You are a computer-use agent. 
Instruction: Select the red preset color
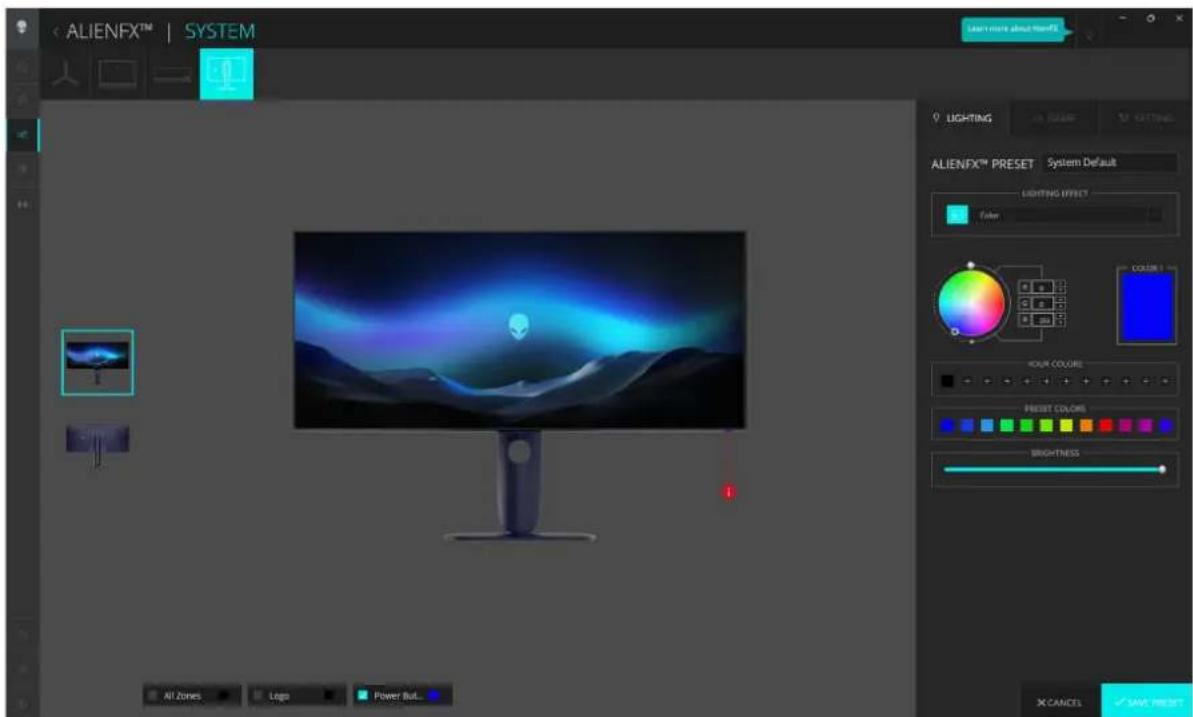1106,425
